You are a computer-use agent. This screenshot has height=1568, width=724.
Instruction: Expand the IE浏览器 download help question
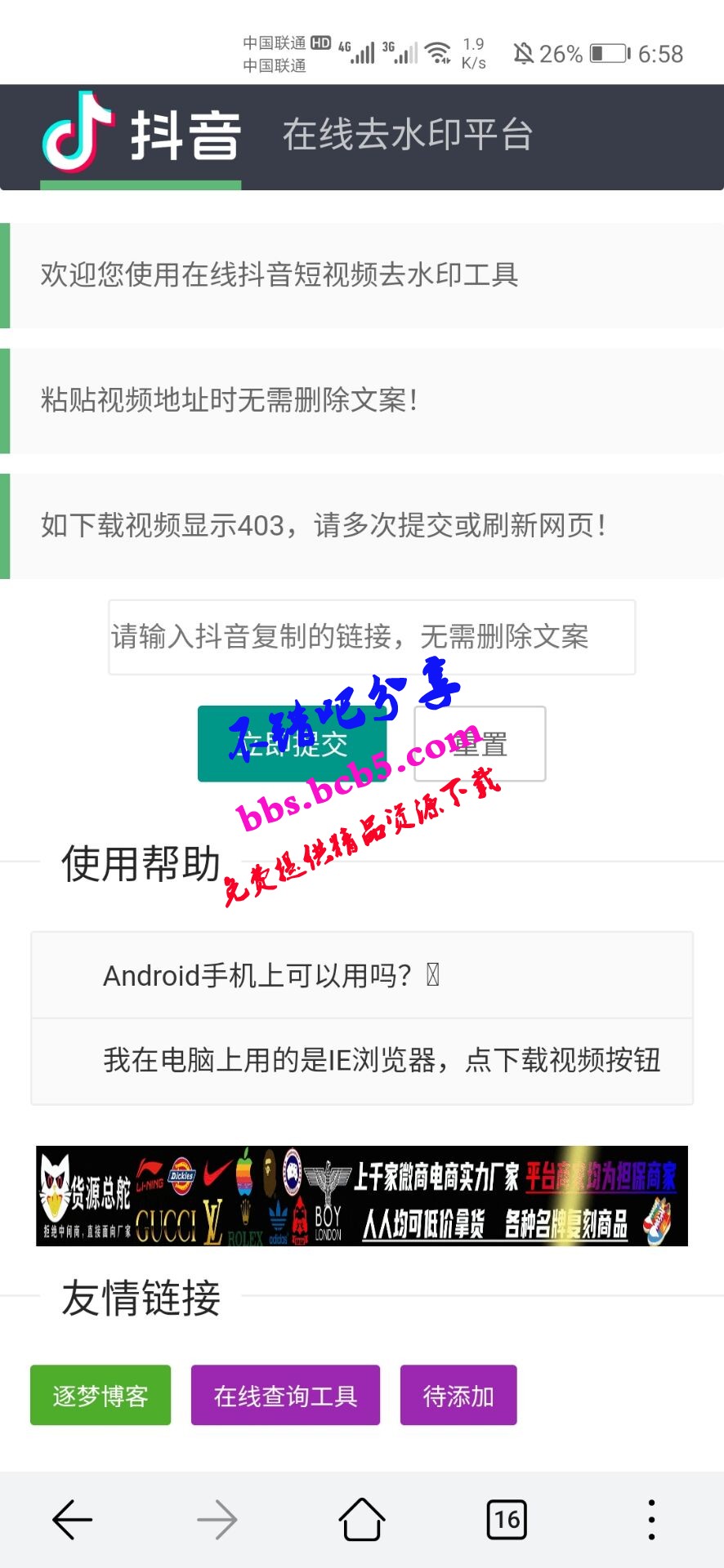(362, 1061)
